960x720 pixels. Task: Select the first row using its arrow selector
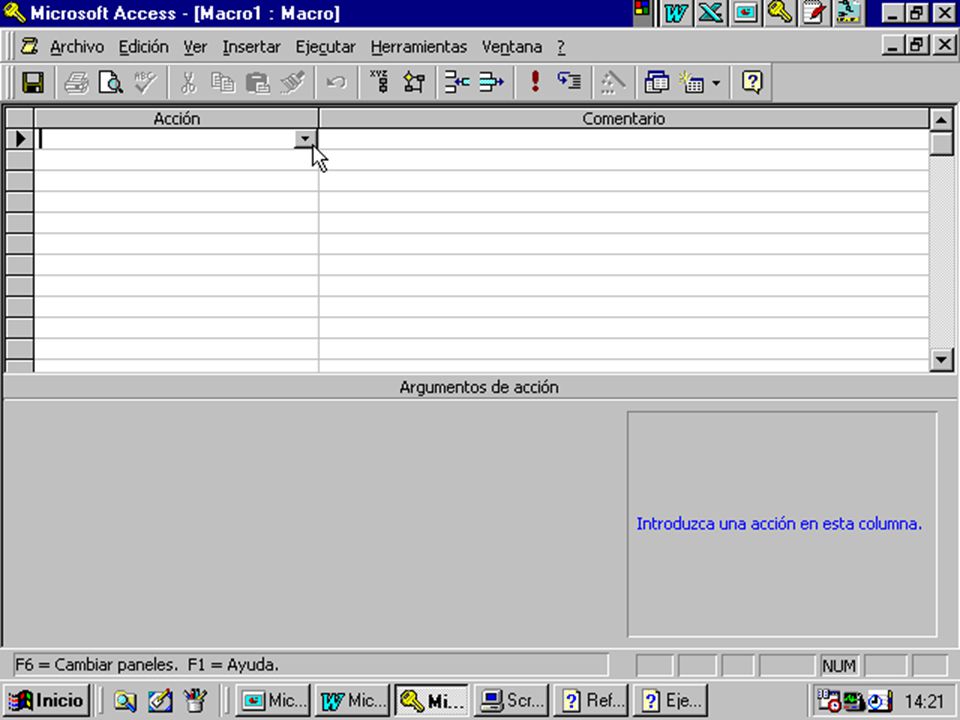pyautogui.click(x=20, y=139)
